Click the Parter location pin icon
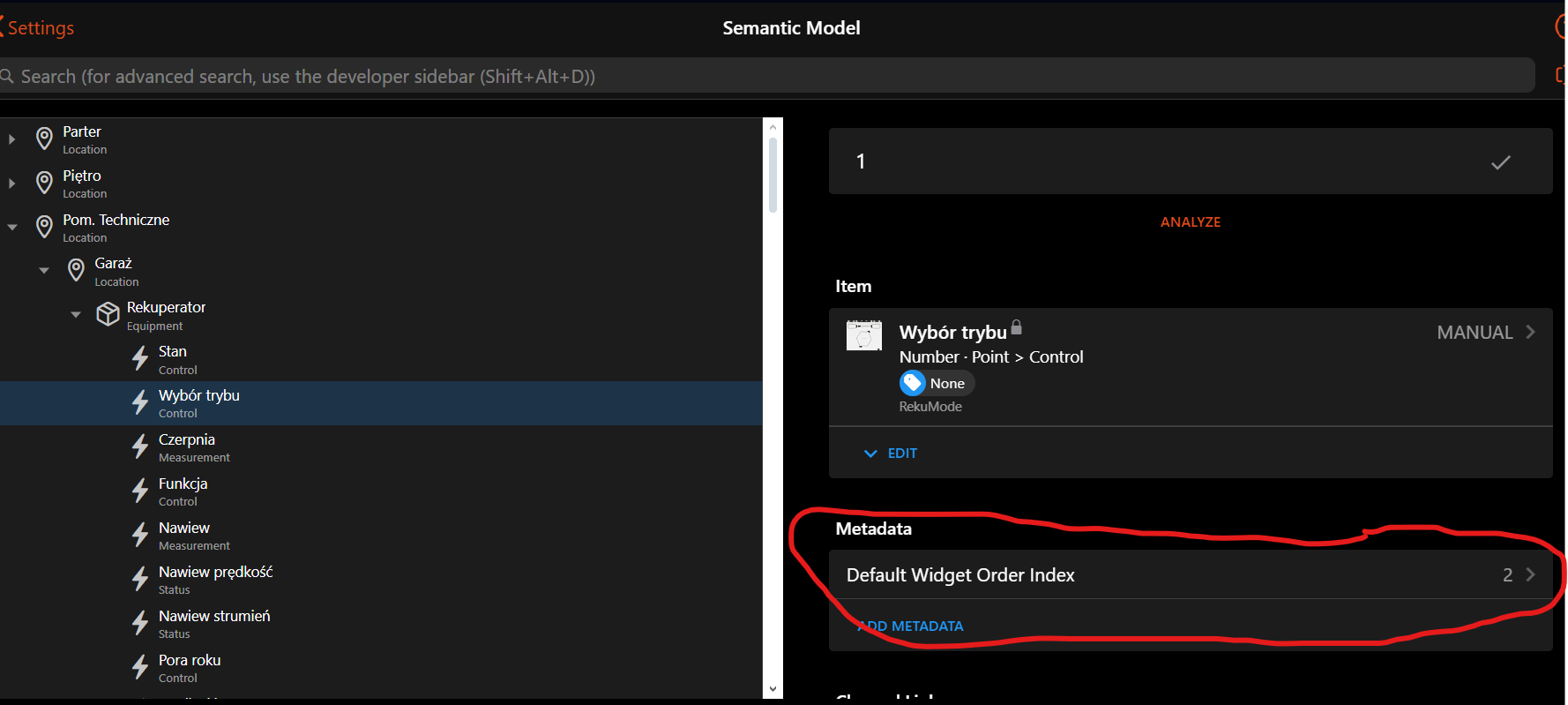Image resolution: width=1568 pixels, height=705 pixels. pyautogui.click(x=44, y=139)
